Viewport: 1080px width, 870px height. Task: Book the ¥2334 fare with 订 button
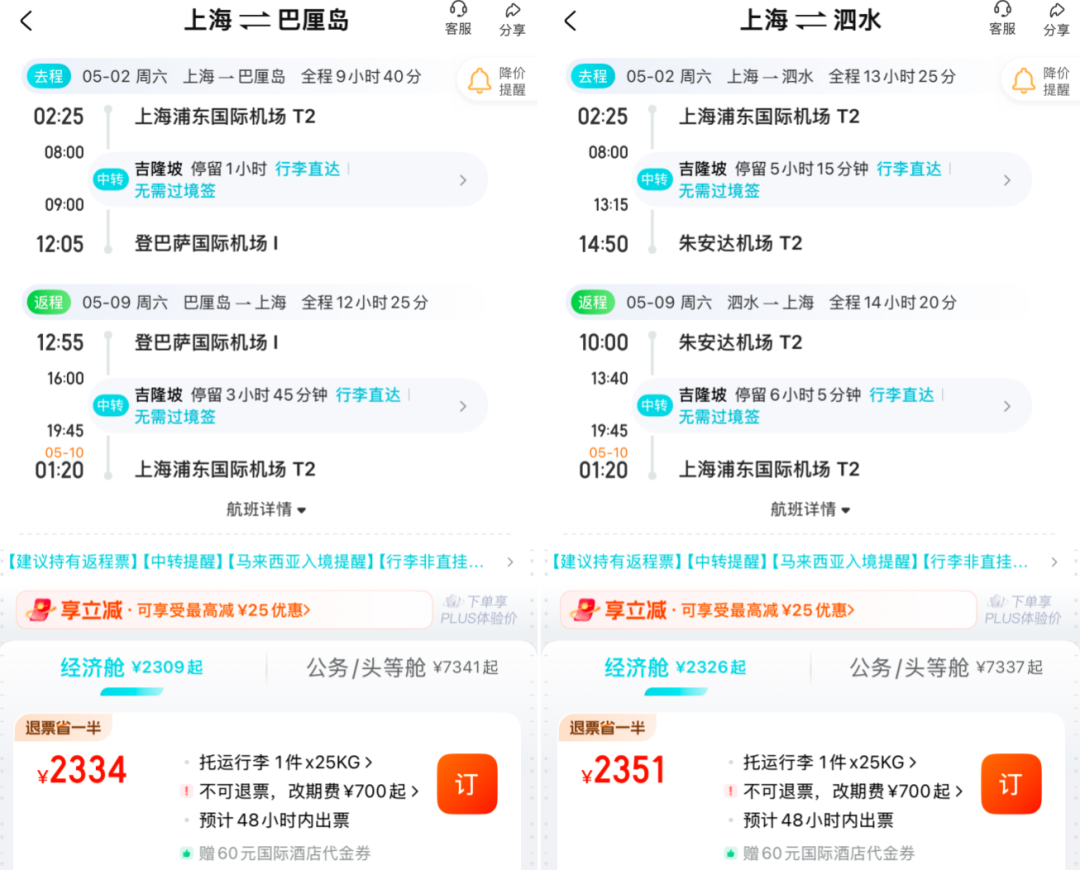pos(467,784)
